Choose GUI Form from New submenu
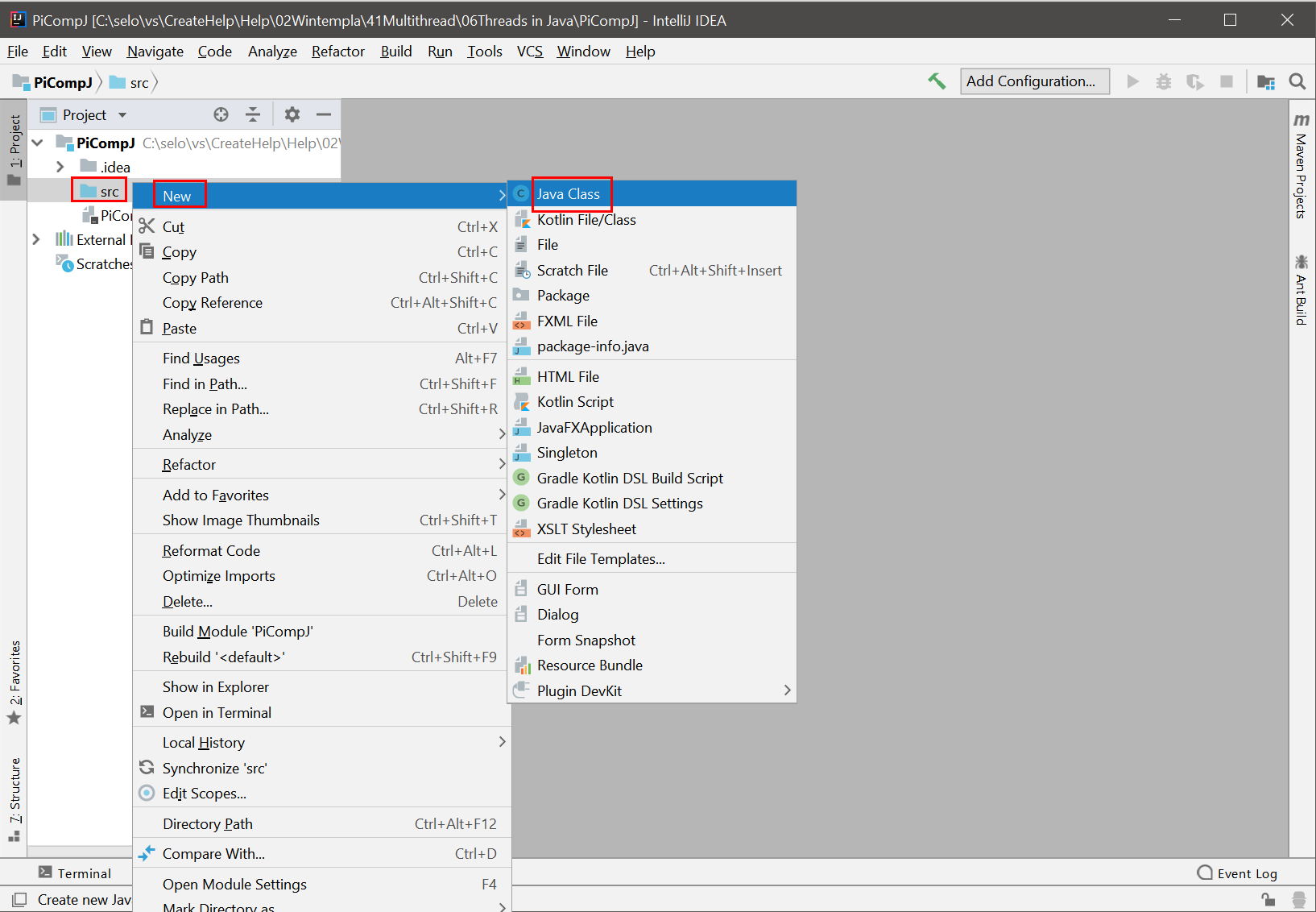The width and height of the screenshot is (1316, 912). 652,590
